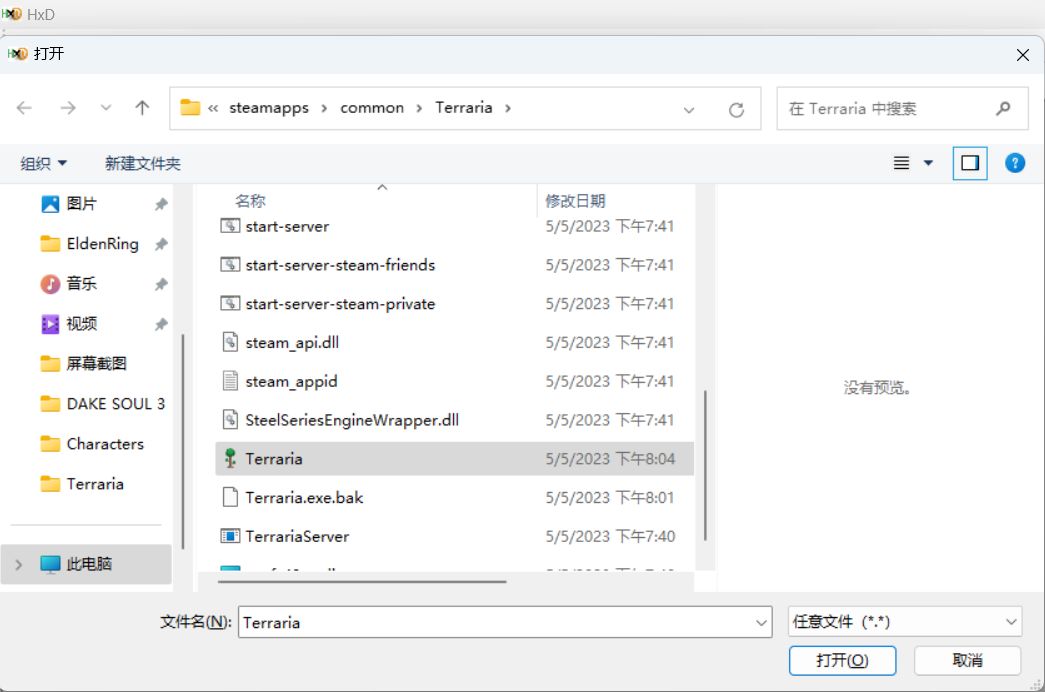Select steamapps in the breadcrumb path
This screenshot has width=1045, height=692.
[x=269, y=108]
